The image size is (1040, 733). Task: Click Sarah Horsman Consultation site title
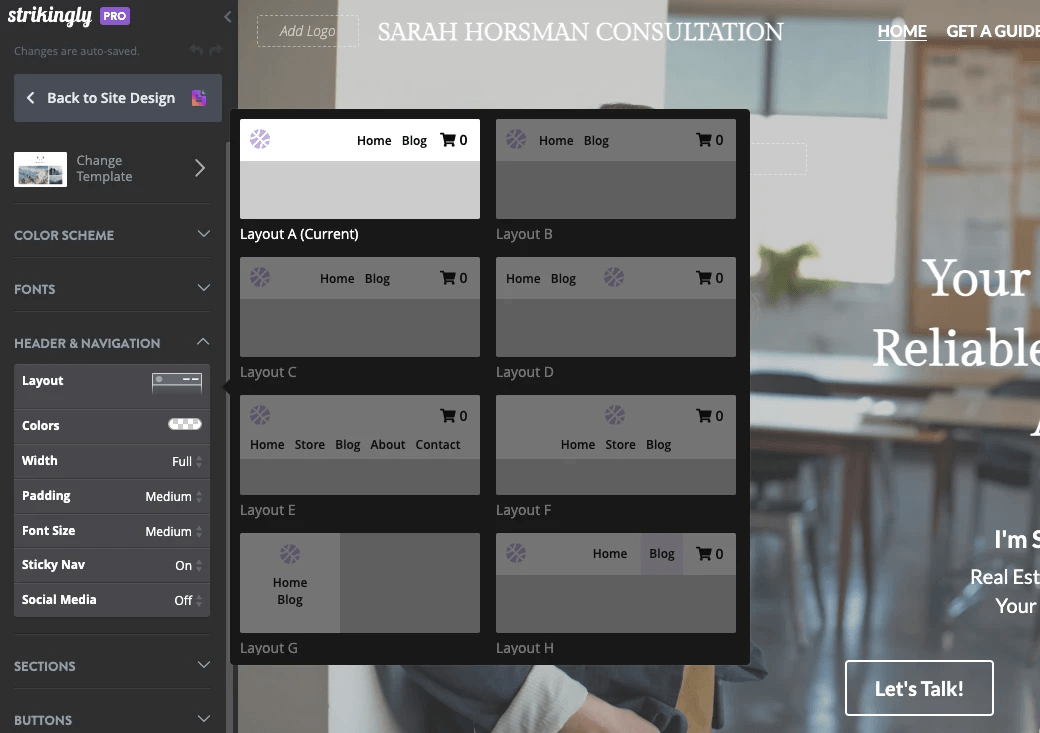click(x=580, y=32)
